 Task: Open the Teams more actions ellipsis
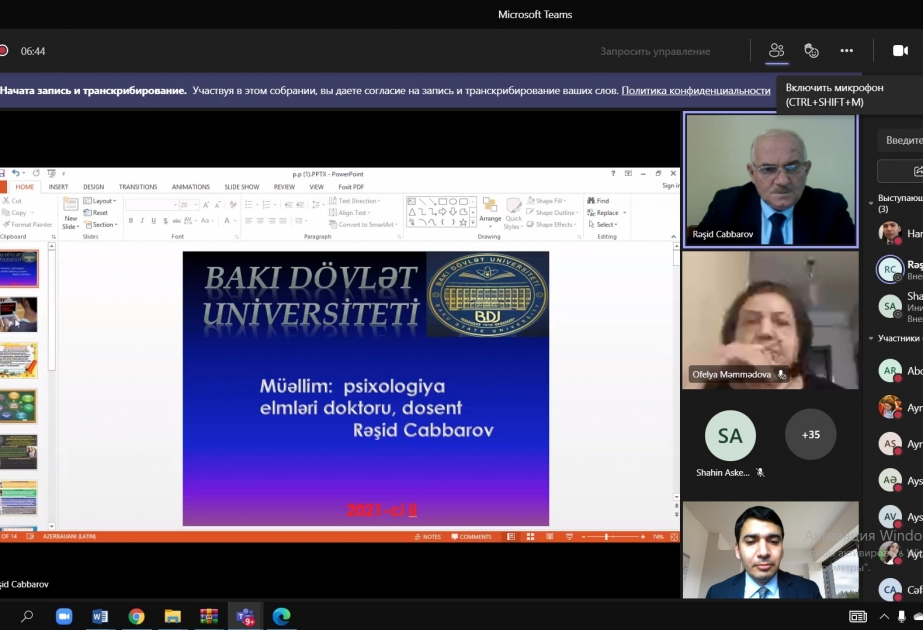846,51
